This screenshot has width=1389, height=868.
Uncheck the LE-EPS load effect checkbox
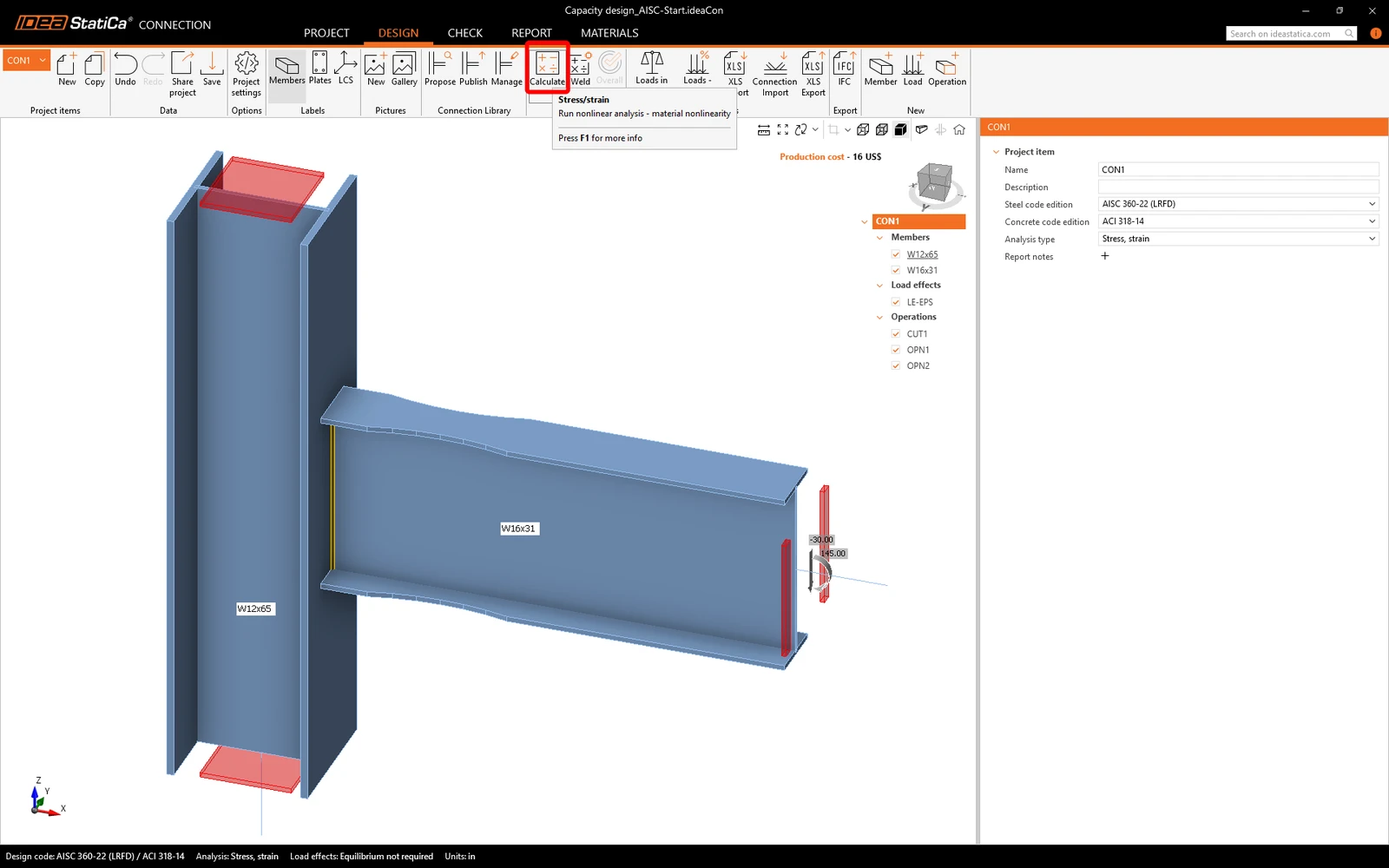coord(896,302)
